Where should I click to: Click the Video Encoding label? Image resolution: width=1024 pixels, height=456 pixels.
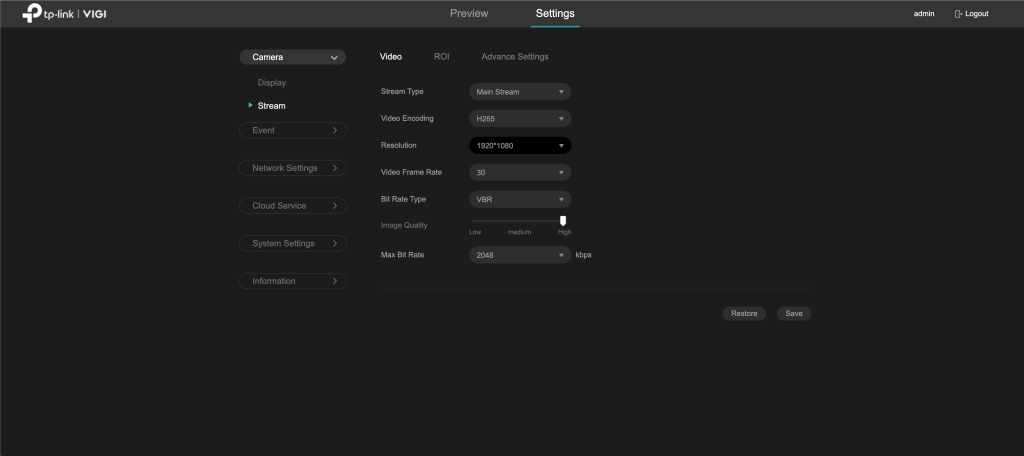pyautogui.click(x=407, y=118)
